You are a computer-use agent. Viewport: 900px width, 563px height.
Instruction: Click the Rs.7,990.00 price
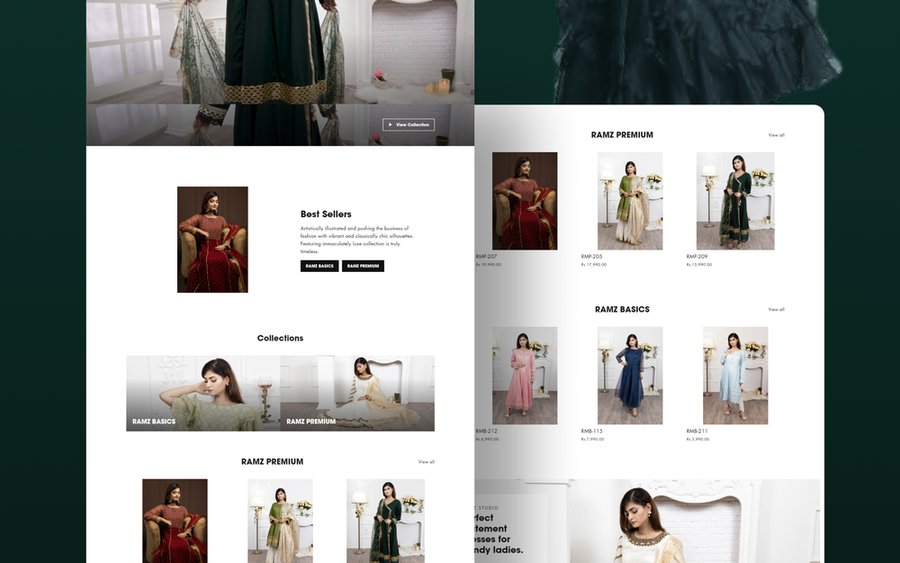[592, 439]
